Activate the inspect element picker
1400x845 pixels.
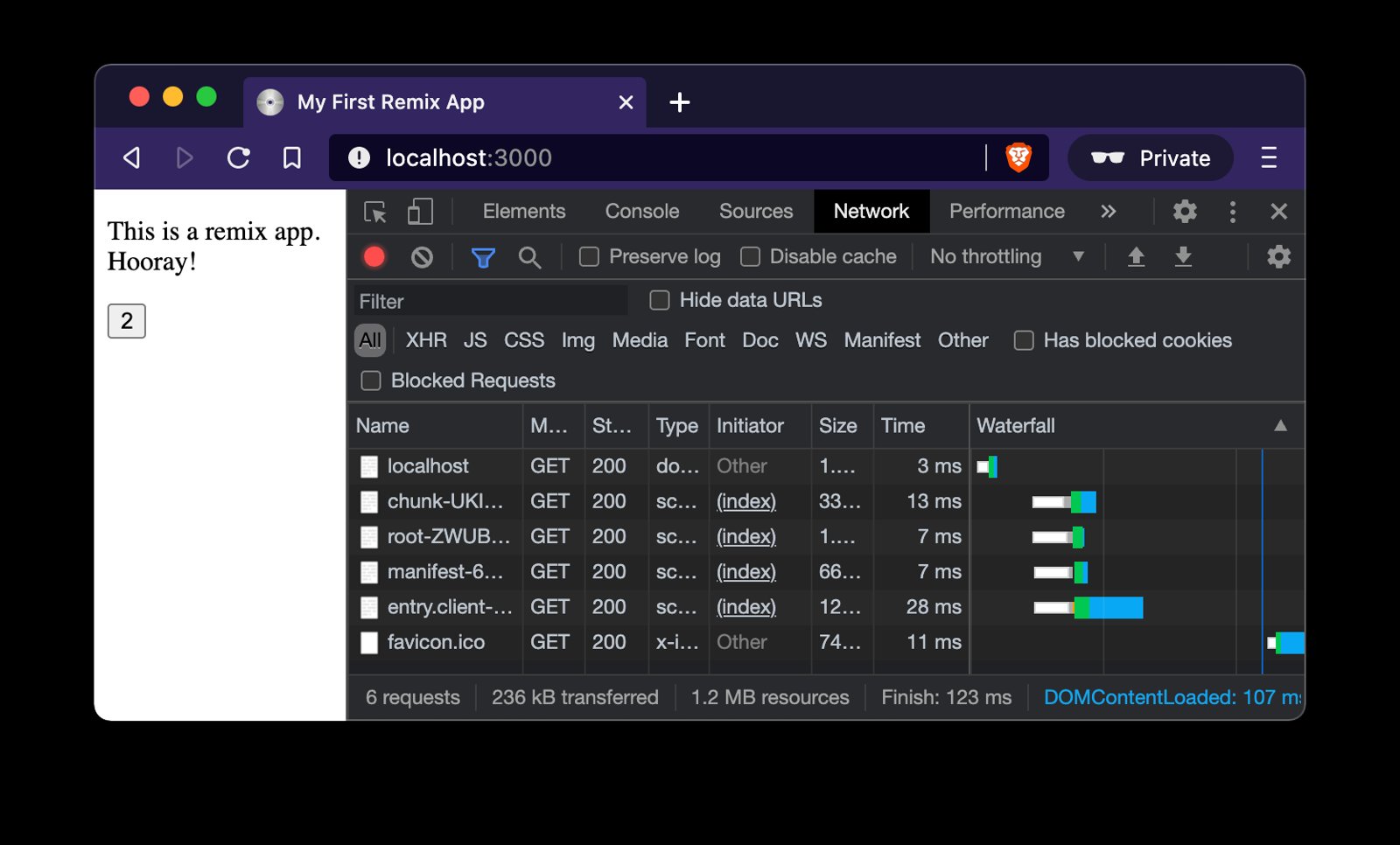pyautogui.click(x=375, y=212)
